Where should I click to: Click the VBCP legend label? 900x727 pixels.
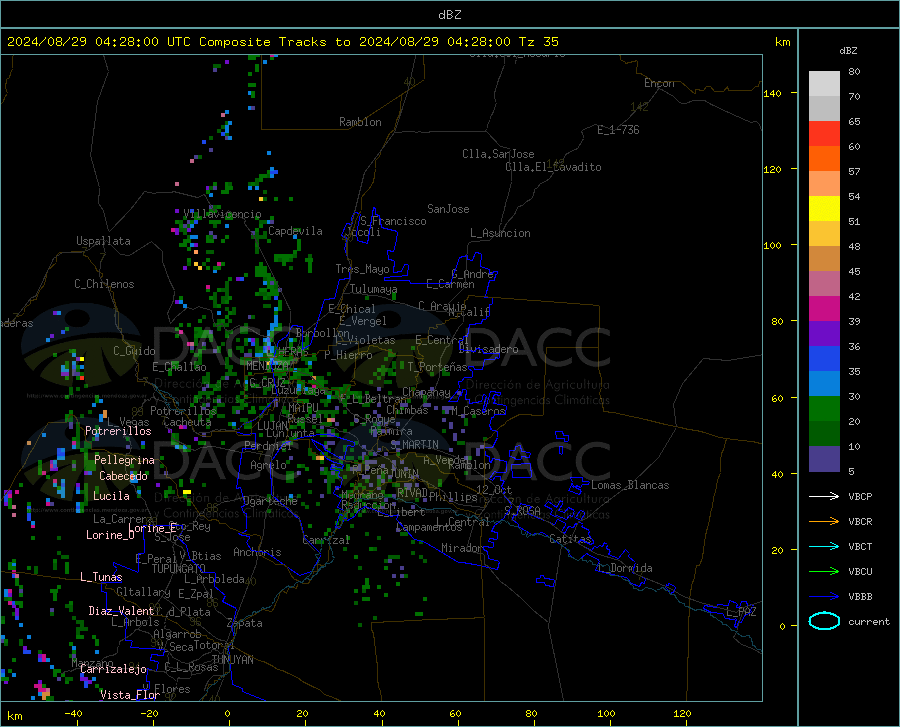(860, 496)
